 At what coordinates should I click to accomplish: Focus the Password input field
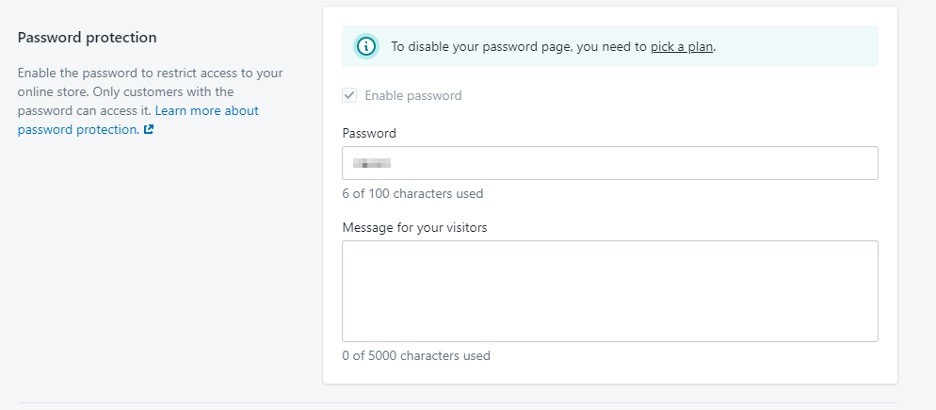610,163
